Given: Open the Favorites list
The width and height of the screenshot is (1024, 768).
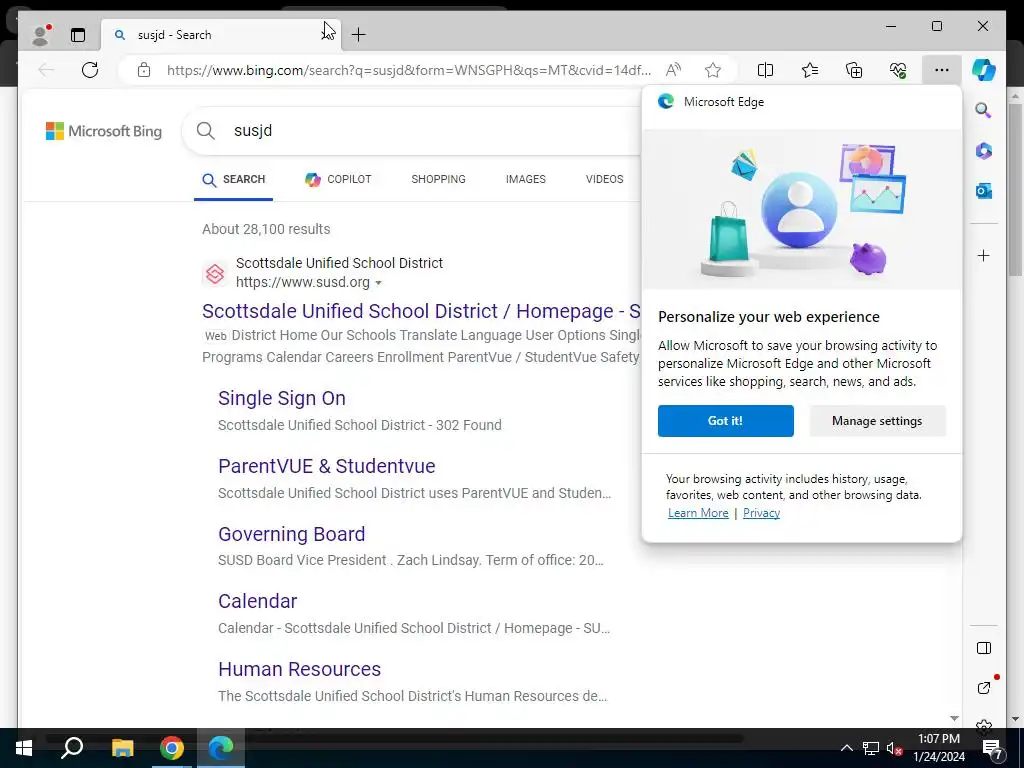Looking at the screenshot, I should [x=810, y=70].
